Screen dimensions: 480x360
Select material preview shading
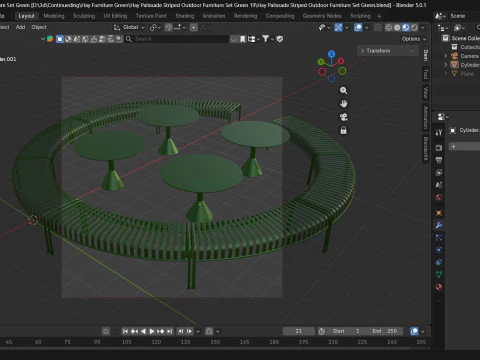(406, 27)
